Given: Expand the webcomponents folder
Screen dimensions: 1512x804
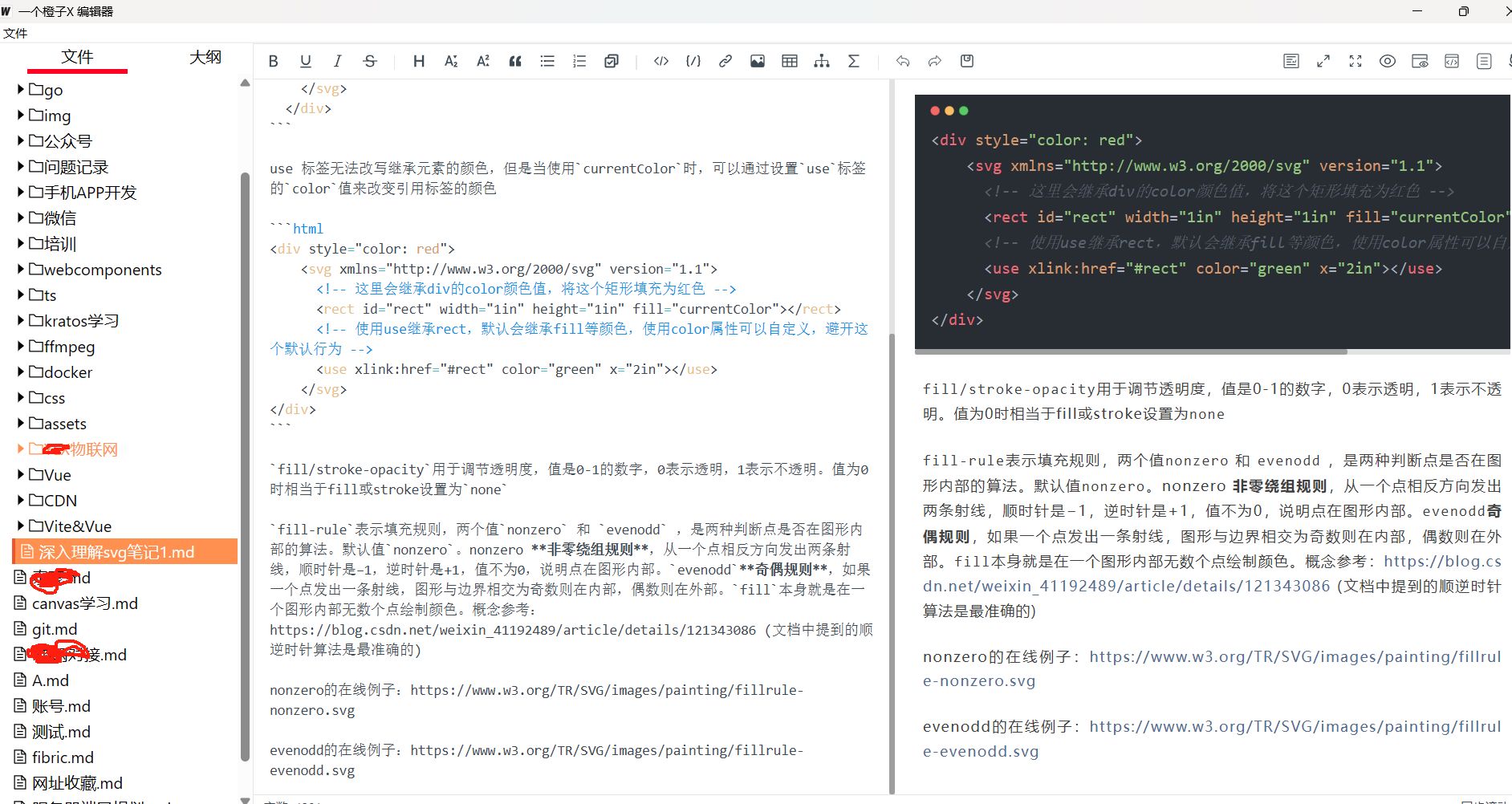Looking at the screenshot, I should click(21, 269).
